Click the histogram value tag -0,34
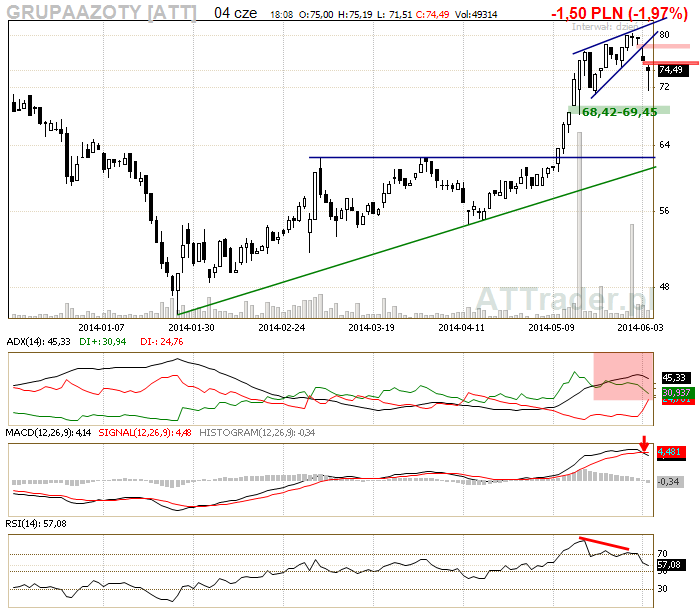 [x=670, y=482]
